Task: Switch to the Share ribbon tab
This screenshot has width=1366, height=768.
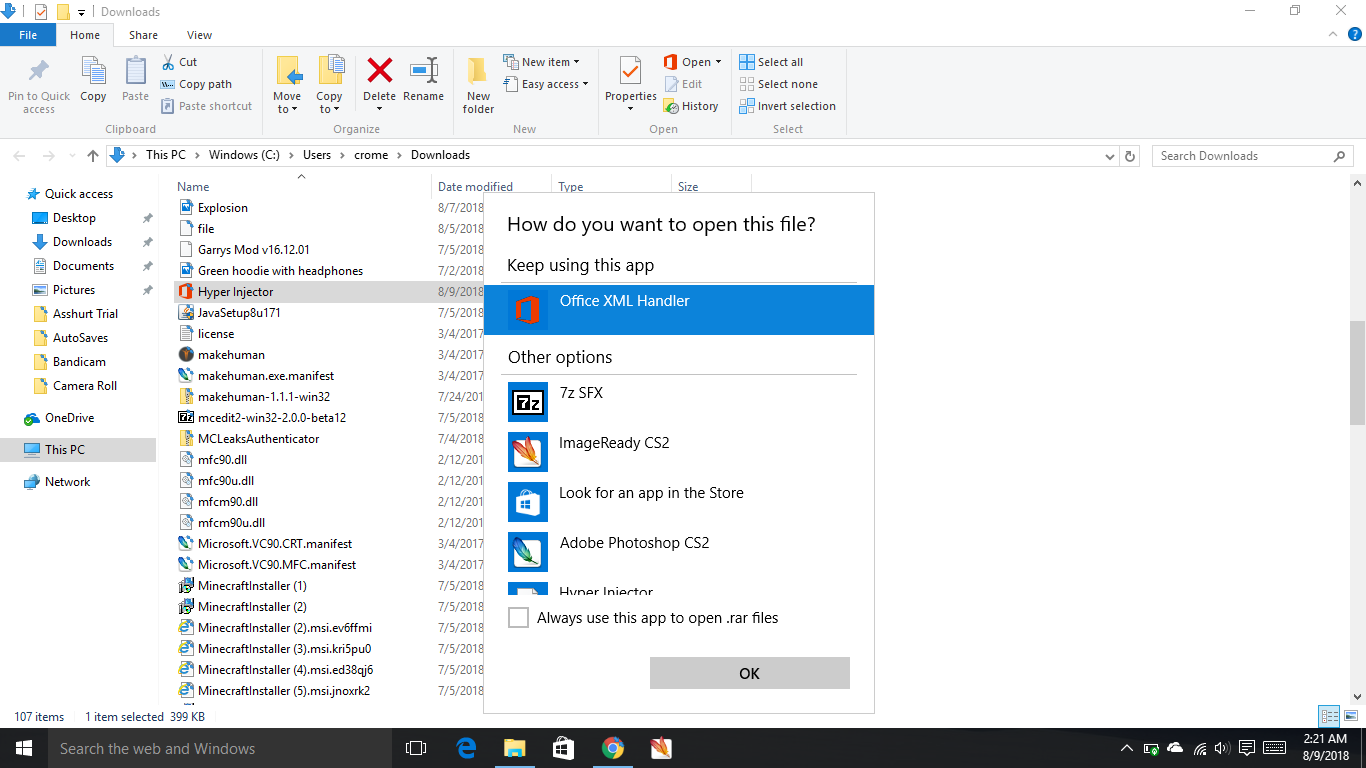Action: click(143, 35)
